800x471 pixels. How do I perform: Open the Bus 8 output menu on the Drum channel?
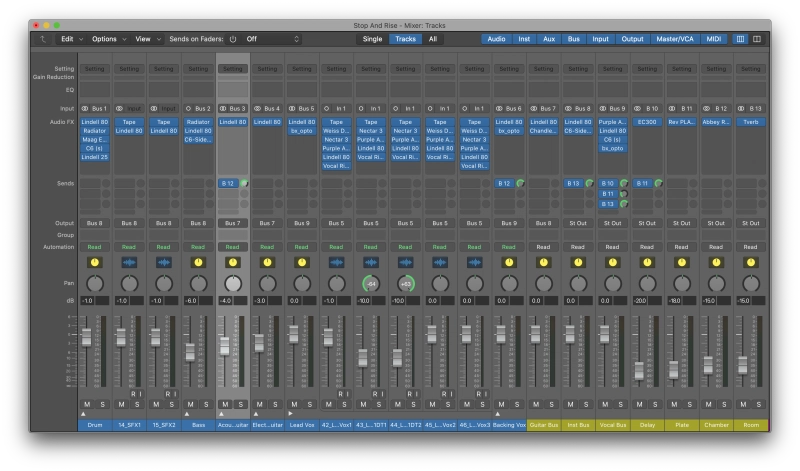pyautogui.click(x=95, y=223)
